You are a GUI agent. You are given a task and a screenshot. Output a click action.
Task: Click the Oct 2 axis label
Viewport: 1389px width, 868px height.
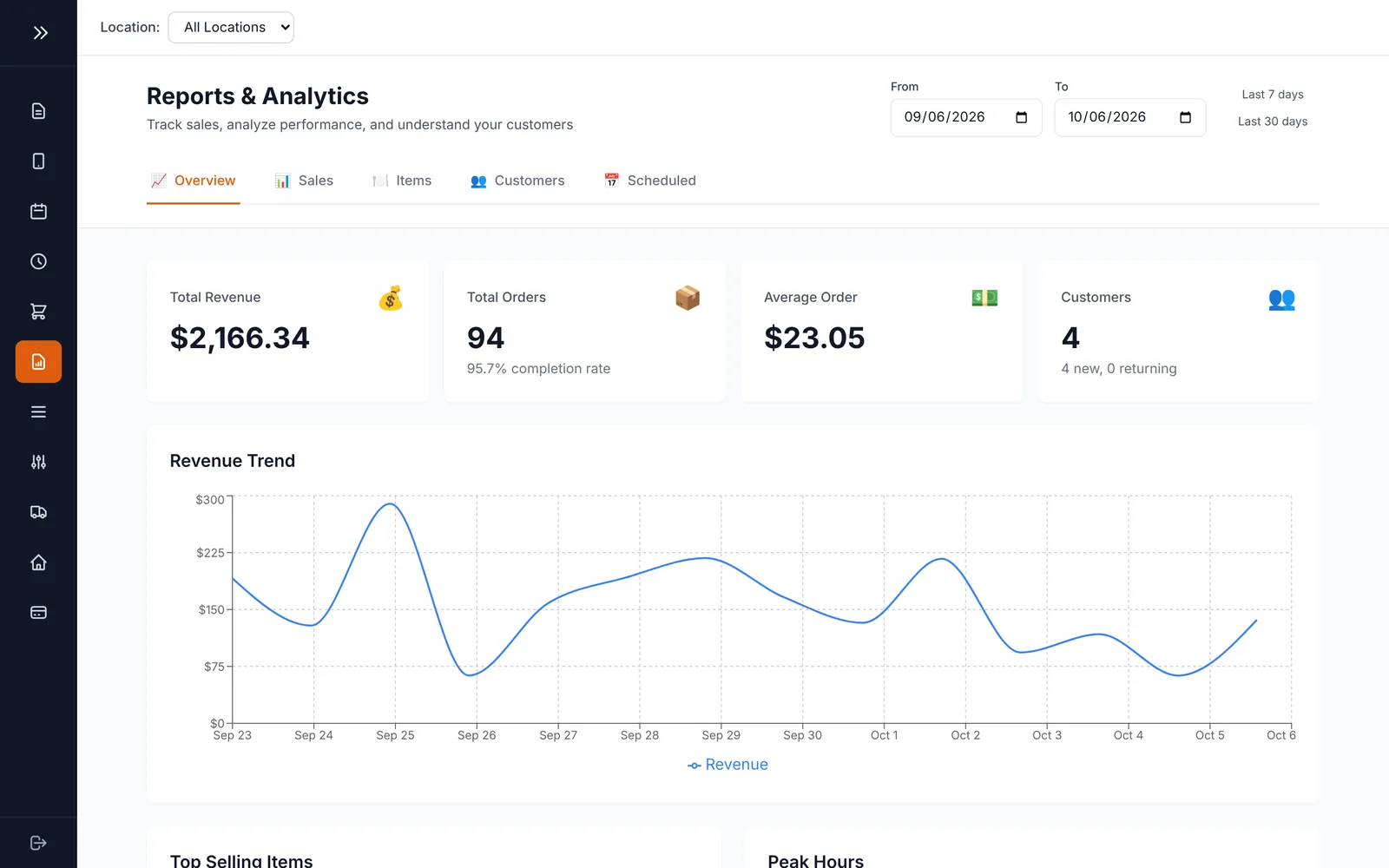965,735
